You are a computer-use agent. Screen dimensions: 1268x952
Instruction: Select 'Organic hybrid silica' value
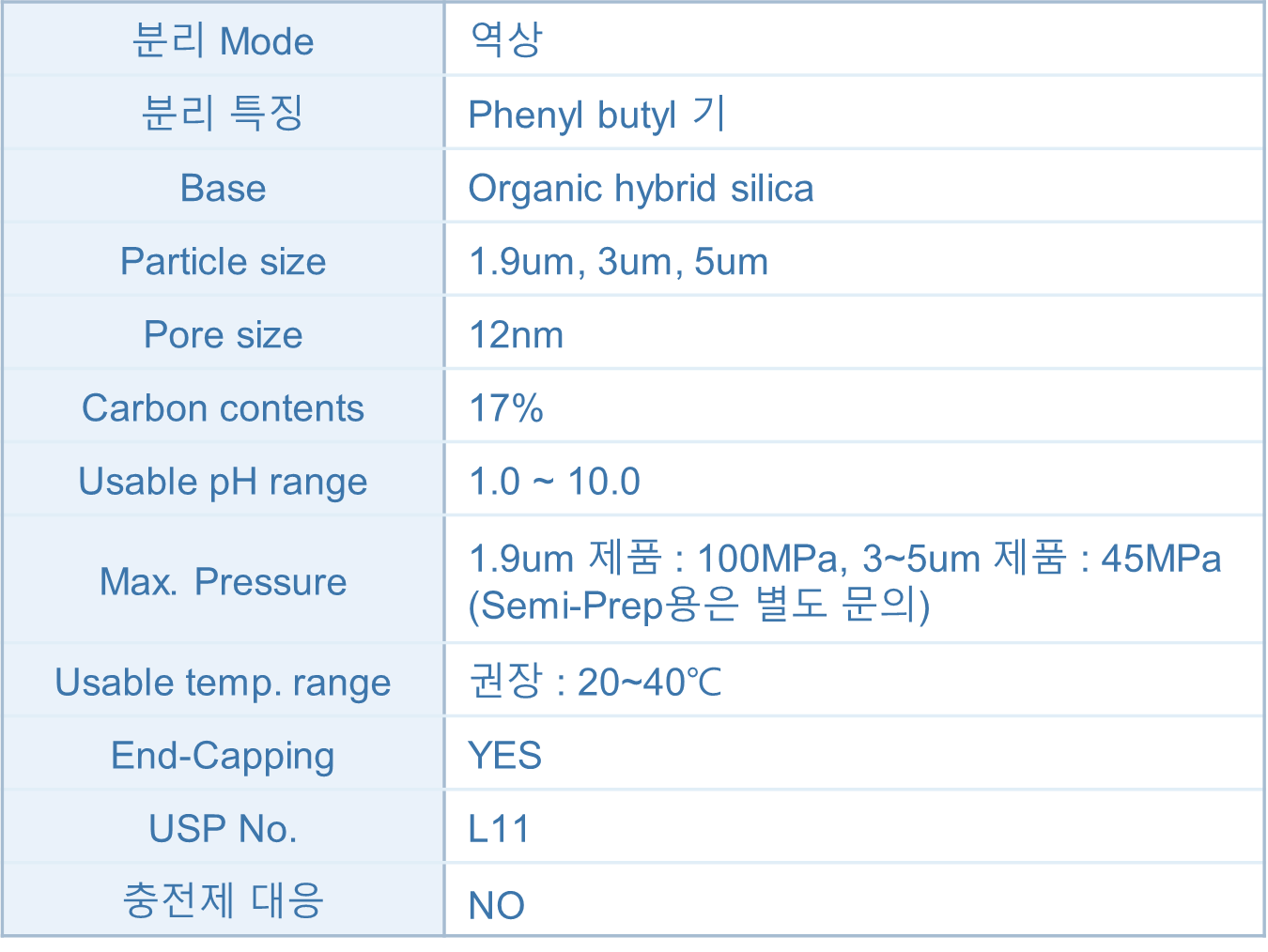641,189
